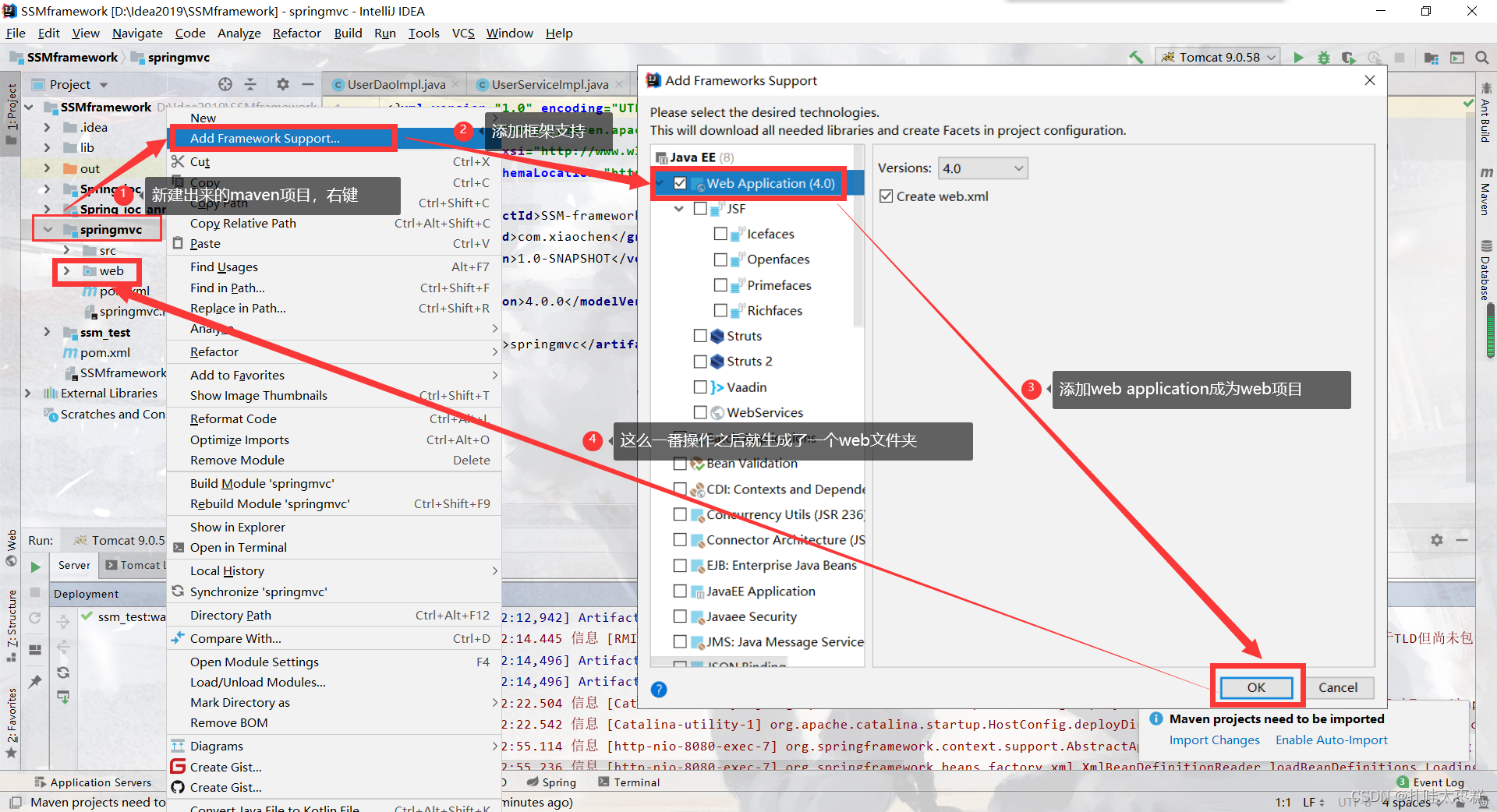Viewport: 1497px width, 812px height.
Task: Enable the Icefaces checkbox
Action: pos(720,234)
